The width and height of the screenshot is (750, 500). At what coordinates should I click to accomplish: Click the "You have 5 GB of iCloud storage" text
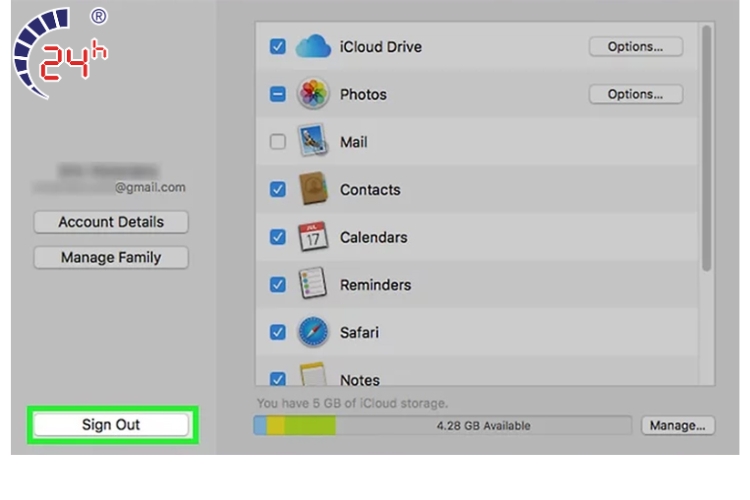click(x=352, y=403)
